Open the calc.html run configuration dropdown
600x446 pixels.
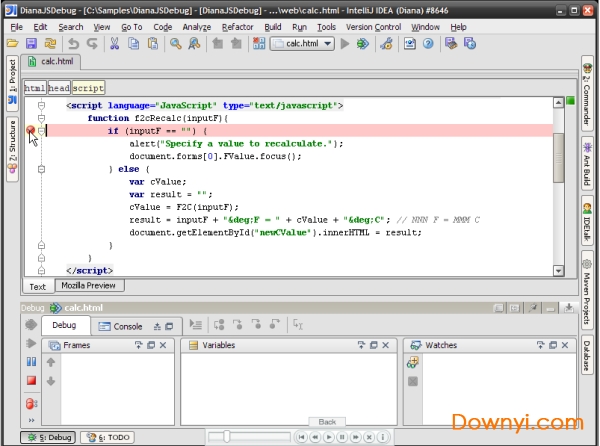click(x=302, y=44)
